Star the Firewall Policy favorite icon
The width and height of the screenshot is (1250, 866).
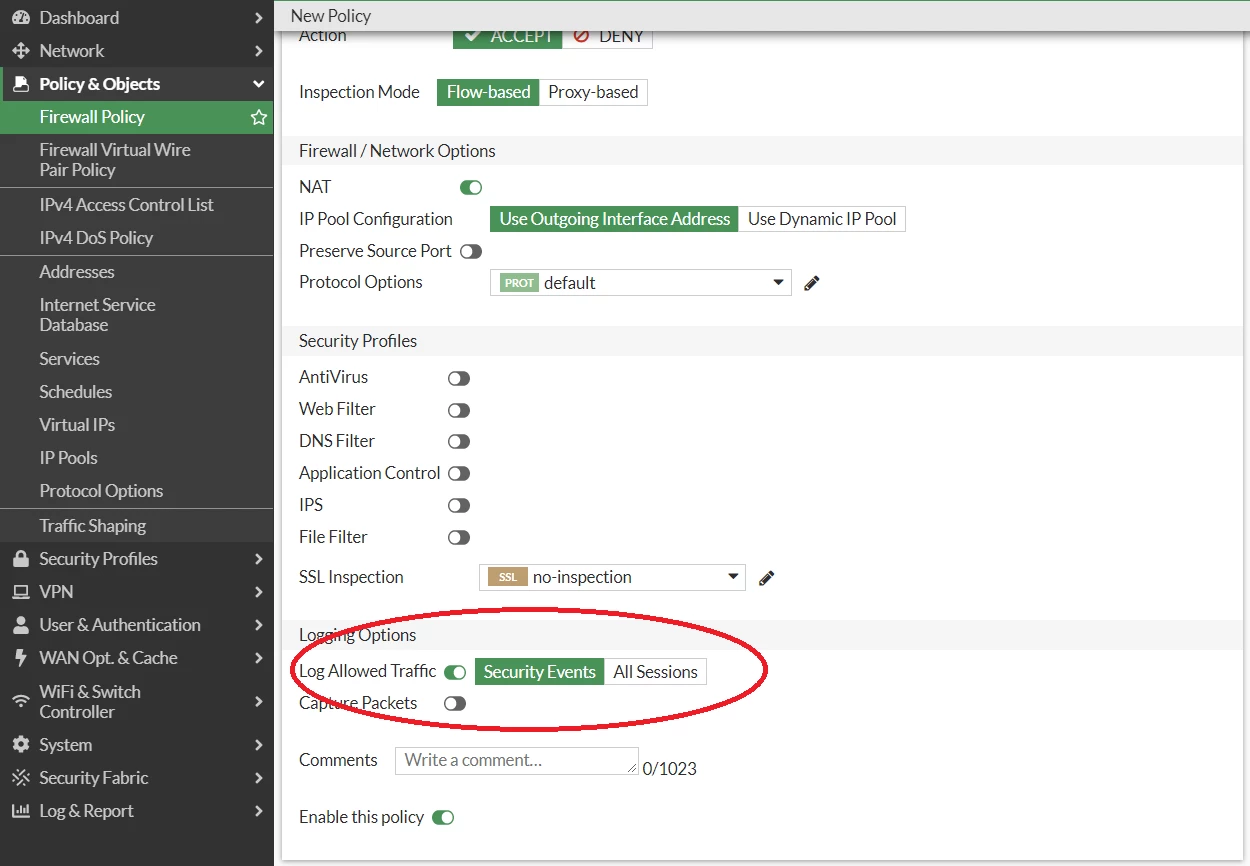click(x=259, y=117)
